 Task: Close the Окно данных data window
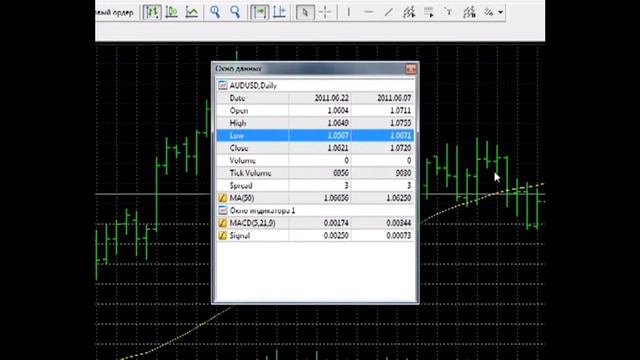411,69
